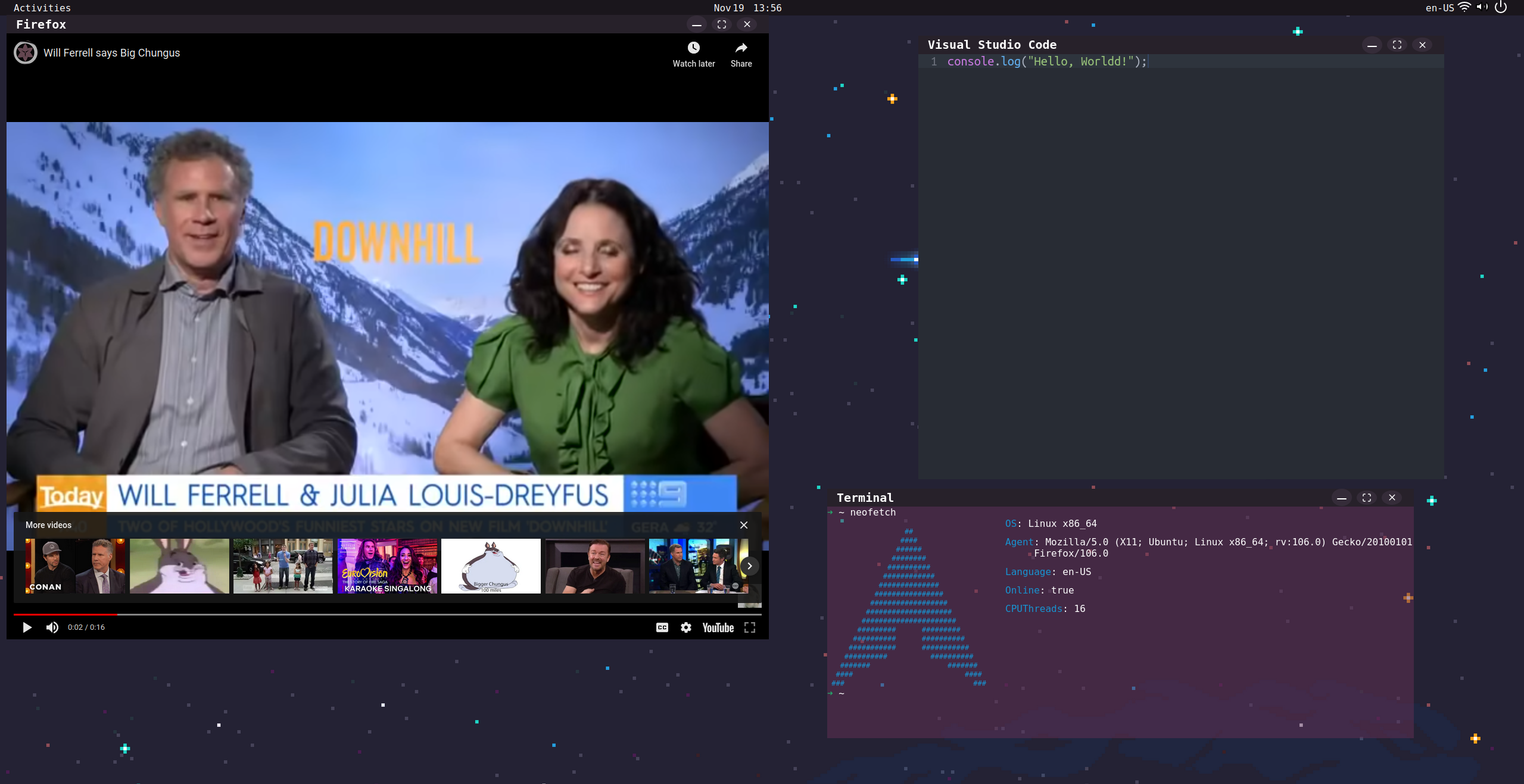Open the clock date menu
The image size is (1524, 784).
(747, 8)
